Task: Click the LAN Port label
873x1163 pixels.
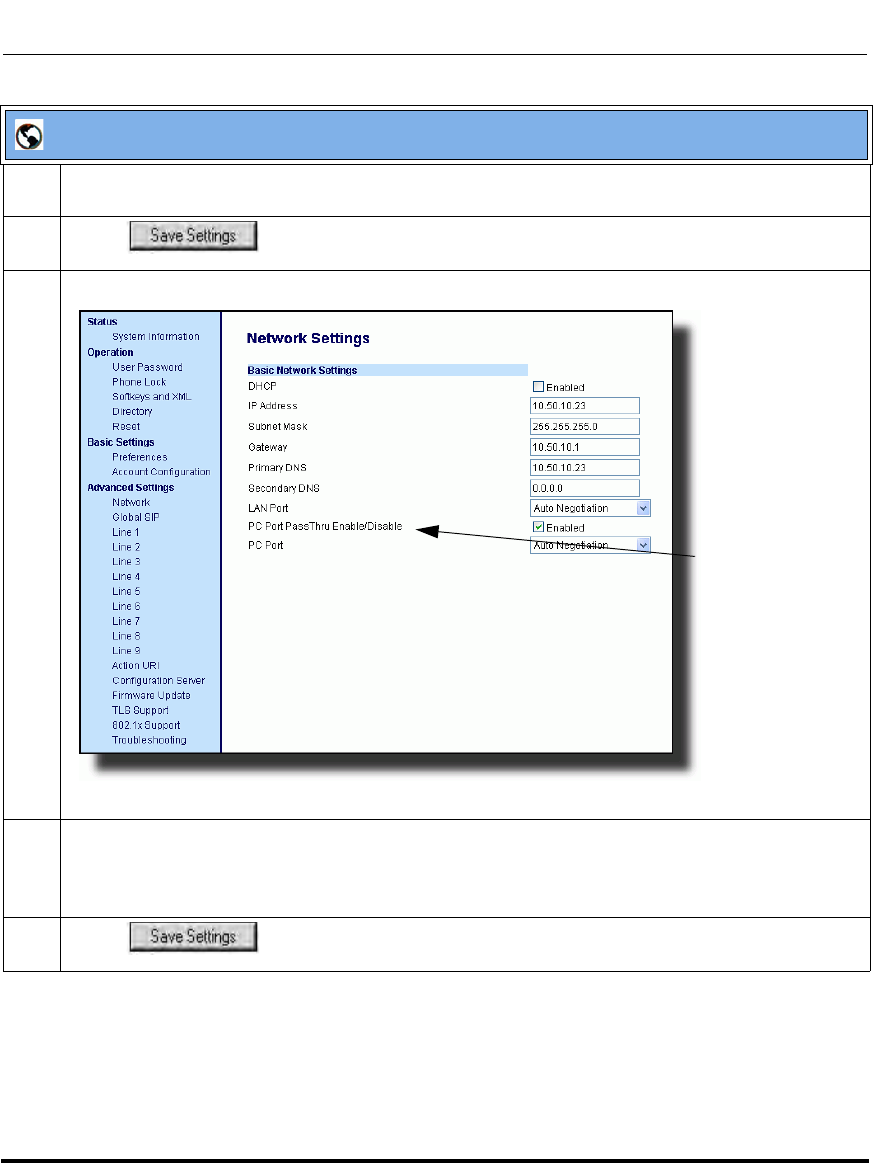Action: coord(268,508)
